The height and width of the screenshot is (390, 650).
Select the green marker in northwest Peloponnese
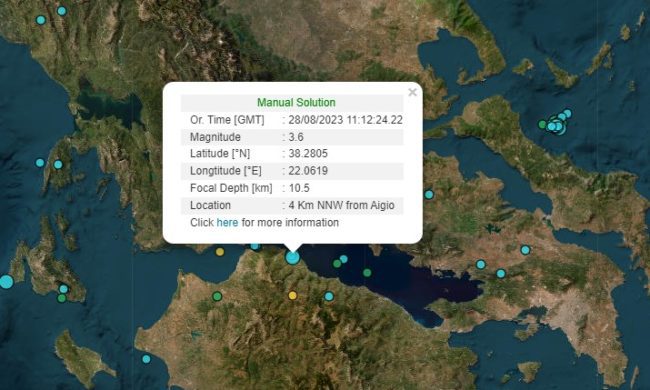[x=217, y=296]
